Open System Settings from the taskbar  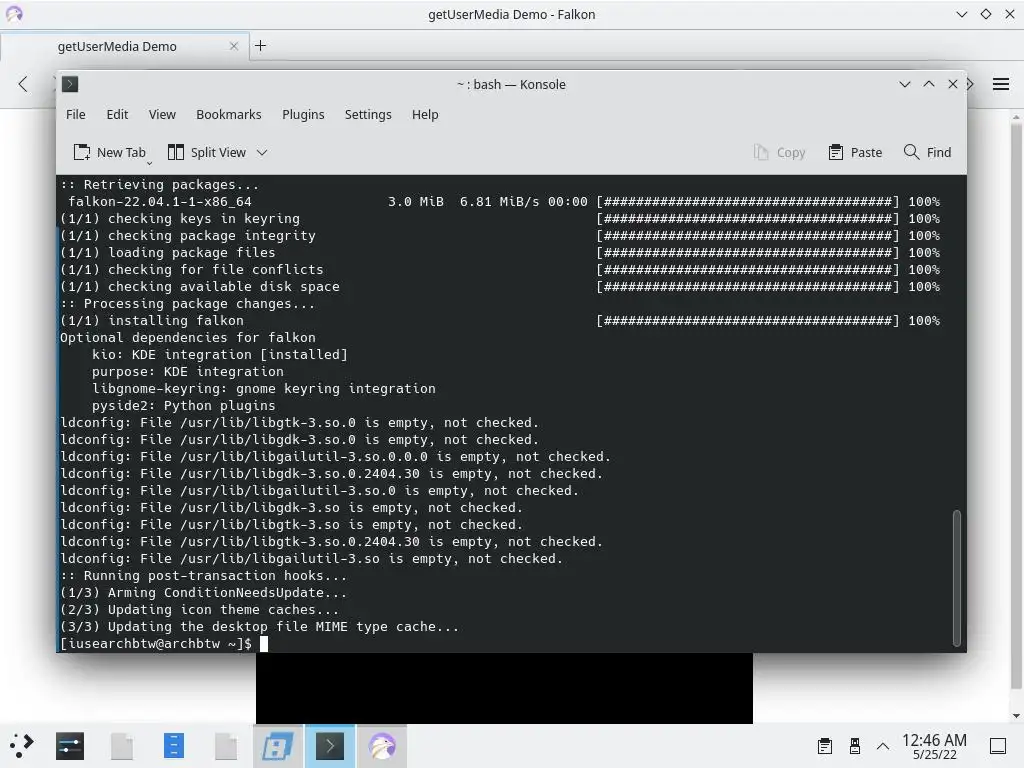pyautogui.click(x=70, y=746)
